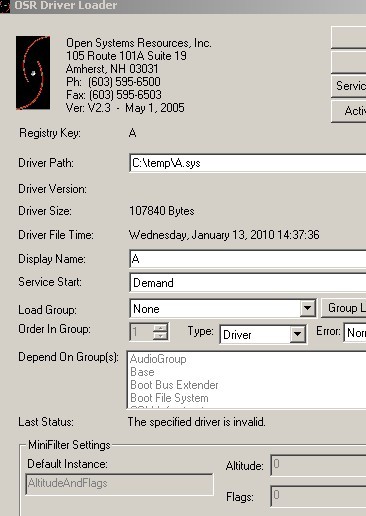Click the Default Instance AltitudeAndFlags field
The image size is (366, 516).
(x=119, y=484)
